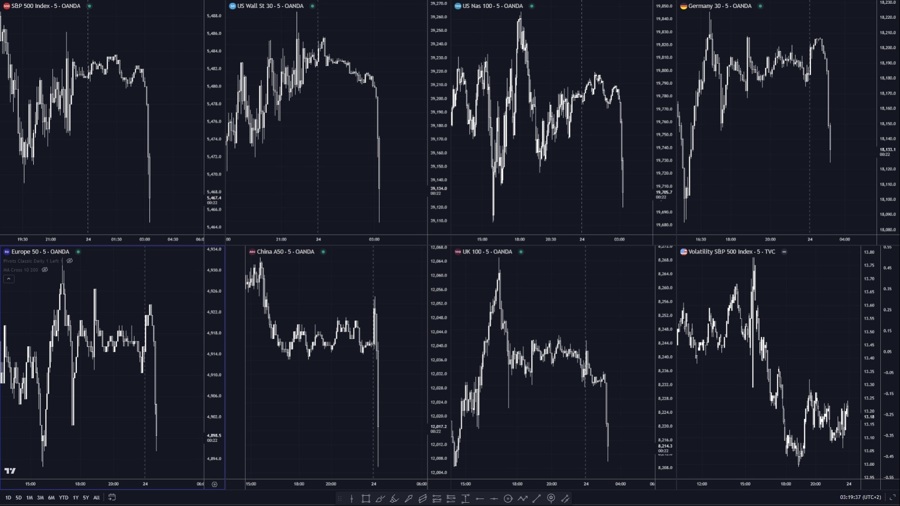The height and width of the screenshot is (506, 900).
Task: Collapse the Europe 50 indicator legend
Action: [x=9, y=279]
